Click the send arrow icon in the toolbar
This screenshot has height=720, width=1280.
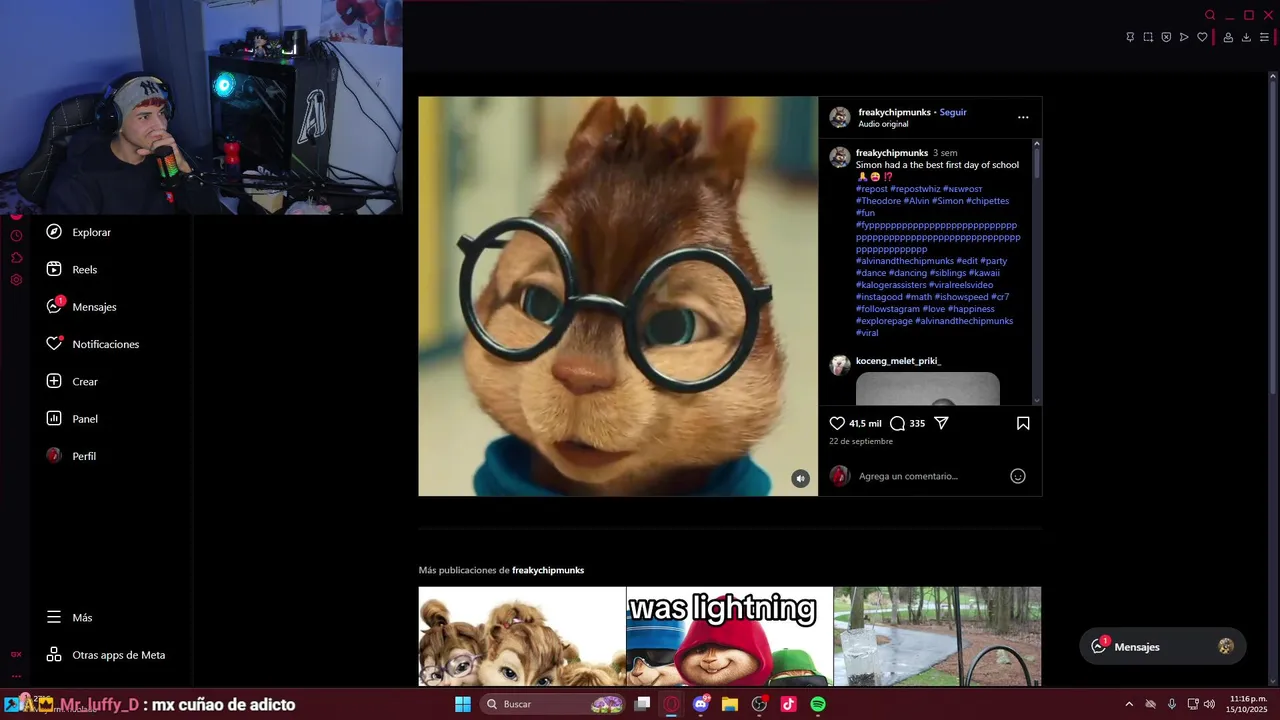click(1184, 37)
